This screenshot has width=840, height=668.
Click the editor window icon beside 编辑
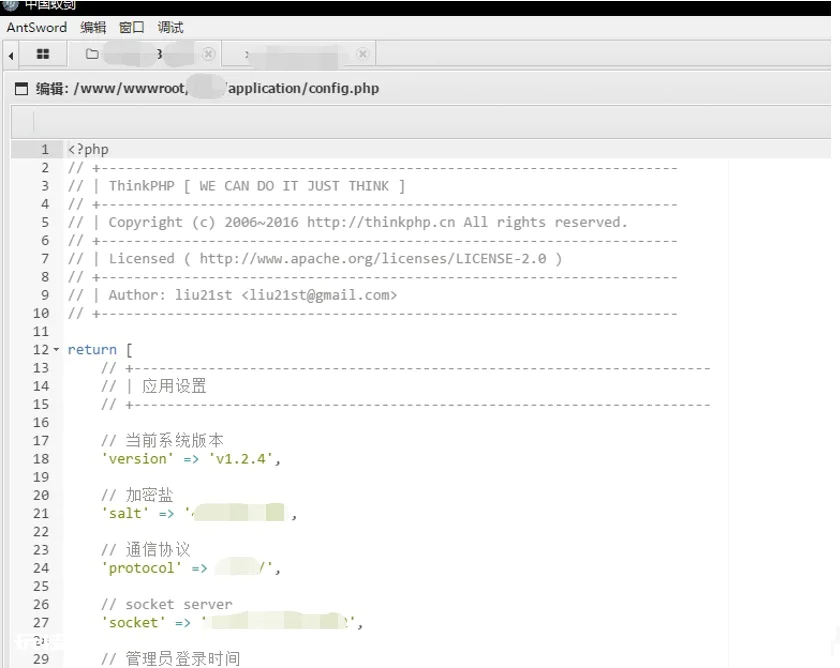point(21,88)
